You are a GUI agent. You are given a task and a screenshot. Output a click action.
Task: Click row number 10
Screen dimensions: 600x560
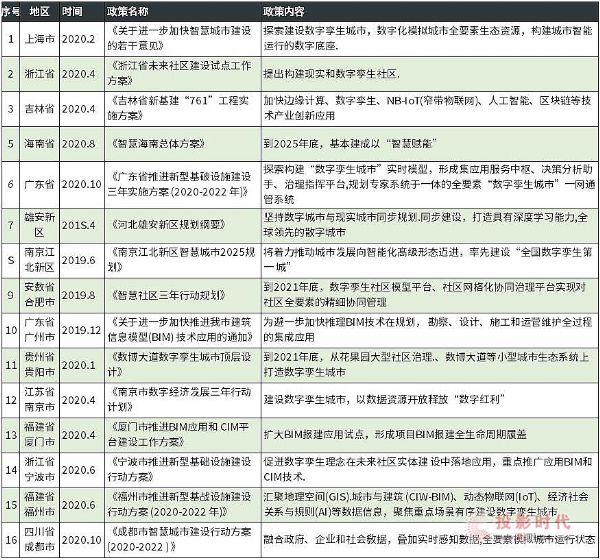(11, 330)
